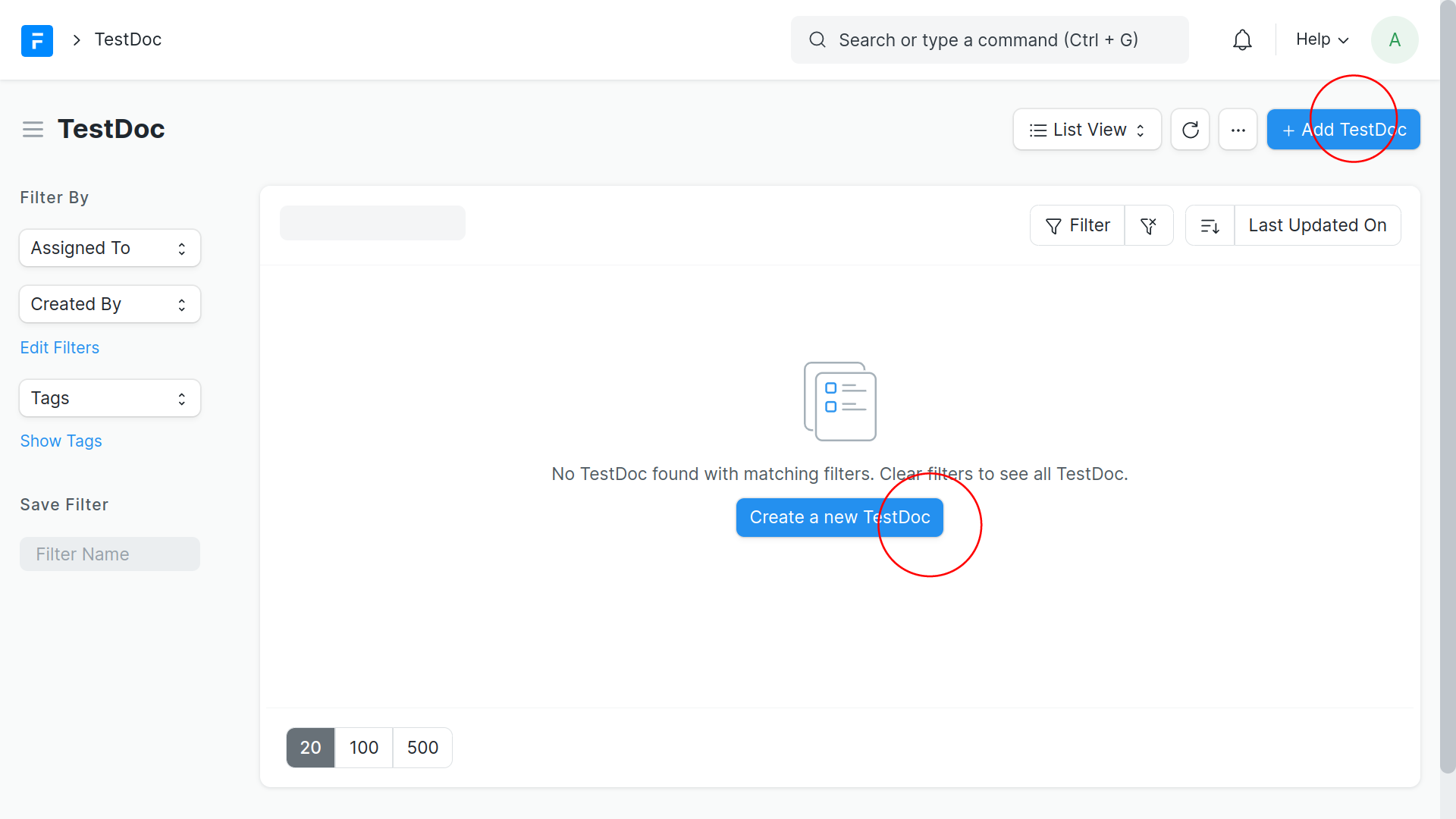The height and width of the screenshot is (819, 1456).
Task: Click the refresh/reload icon
Action: click(1190, 129)
